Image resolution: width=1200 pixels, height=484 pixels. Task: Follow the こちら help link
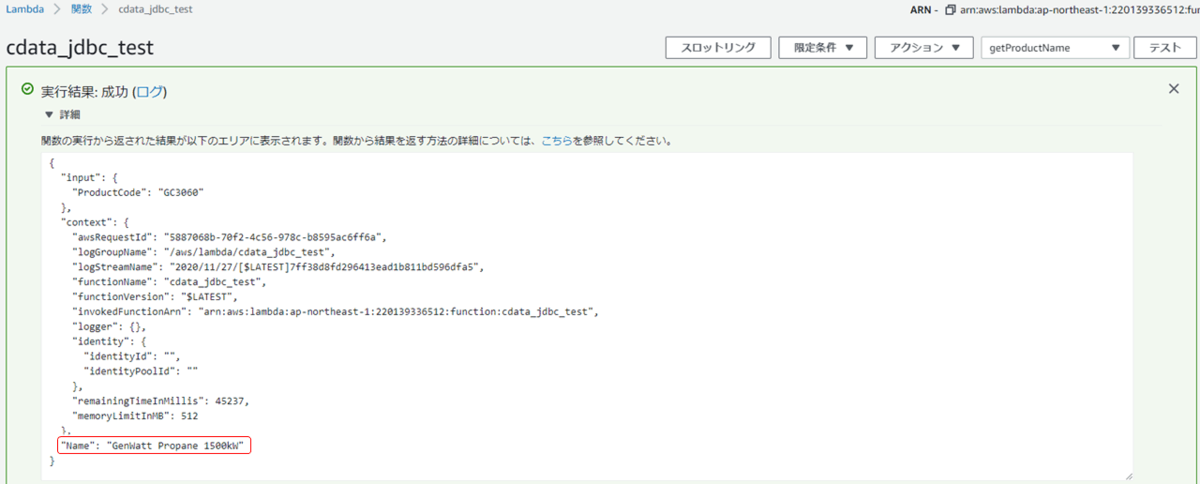point(557,141)
